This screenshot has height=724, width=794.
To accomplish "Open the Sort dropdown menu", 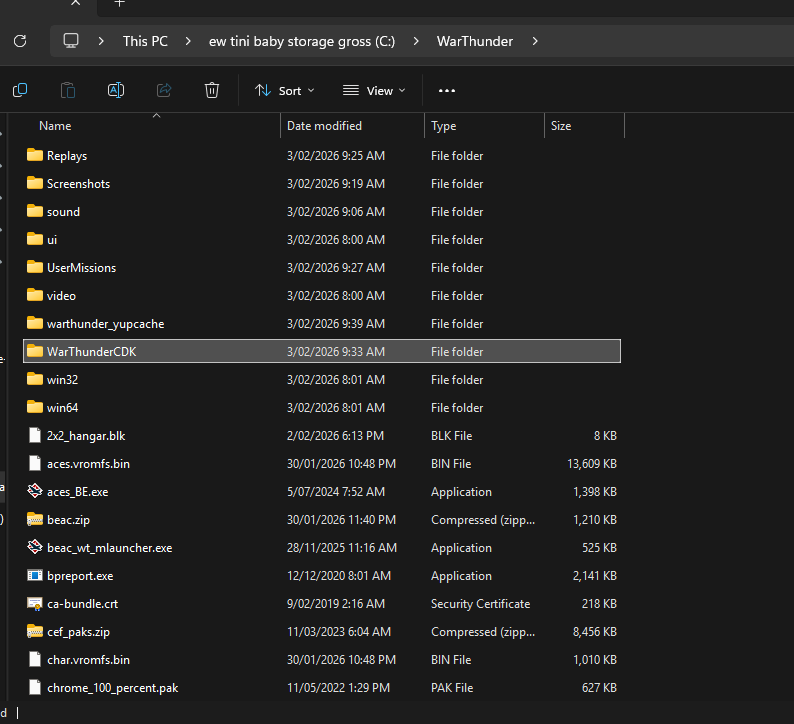I will click(285, 90).
